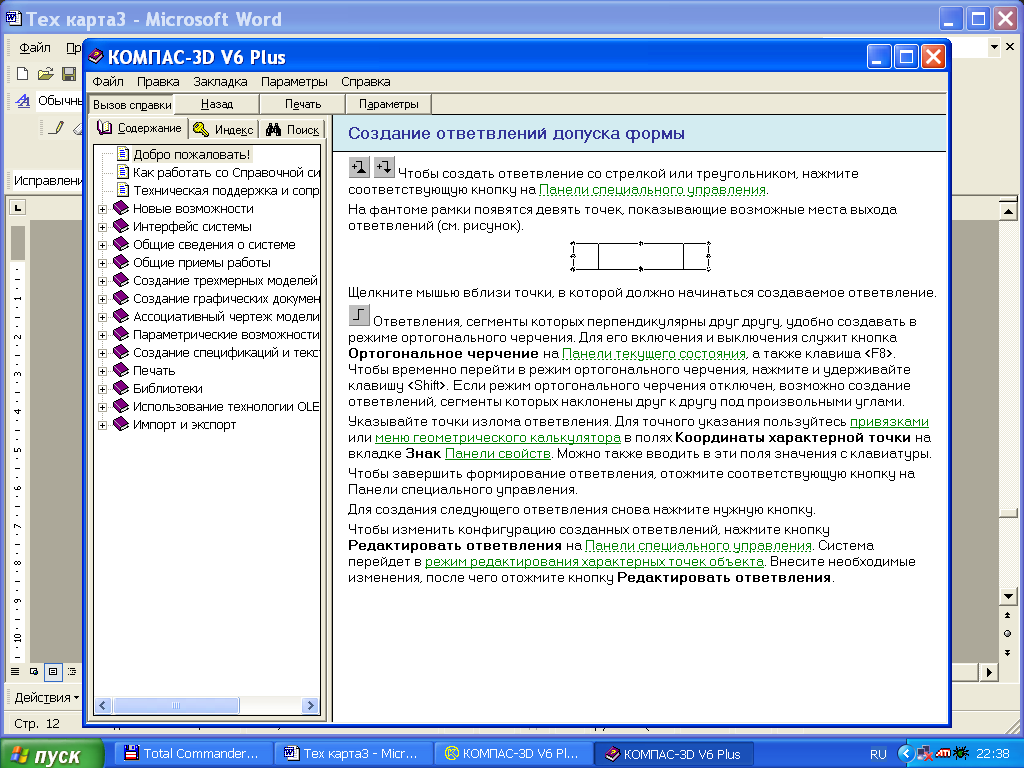Switch to the Индекс tab
Viewport: 1024px width, 768px height.
point(224,130)
